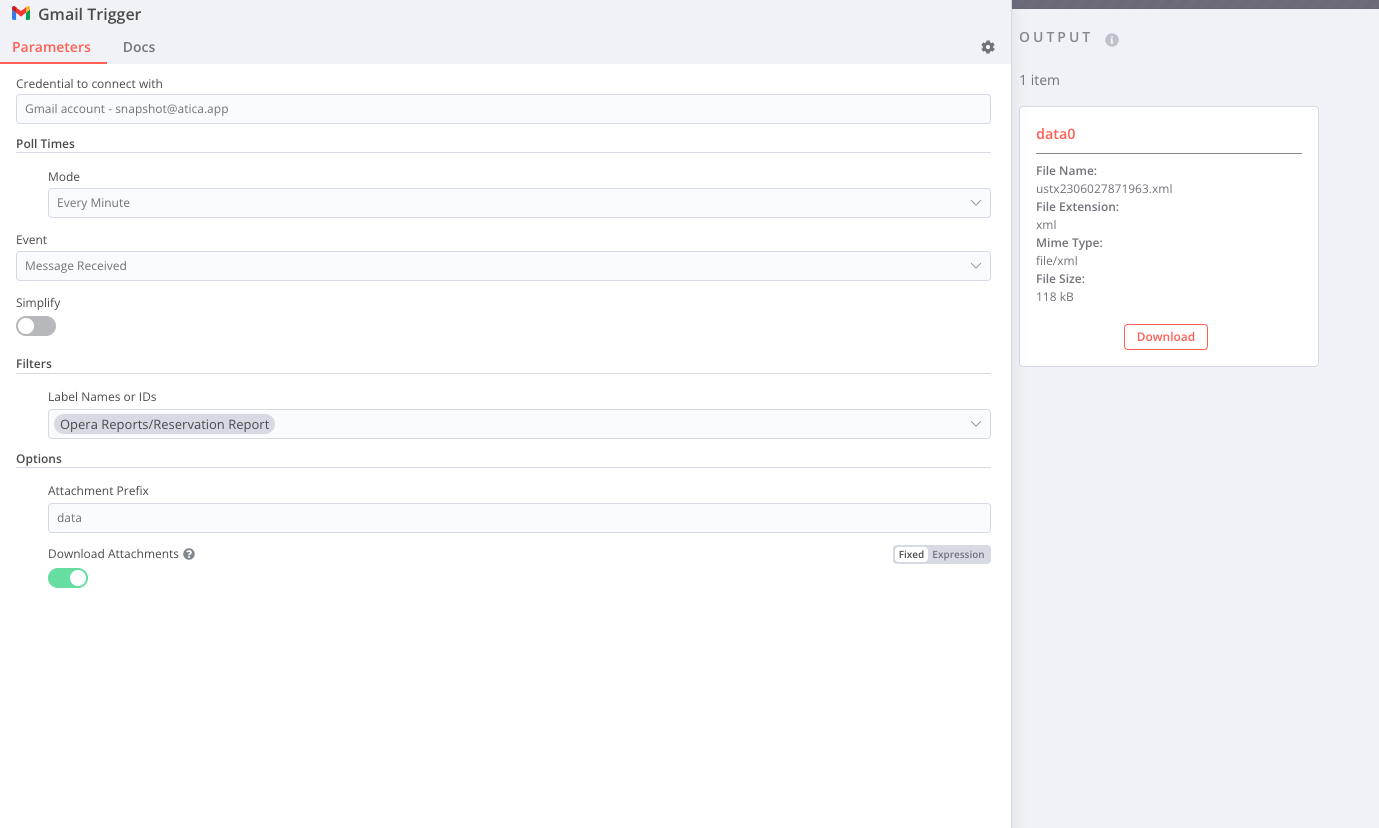The height and width of the screenshot is (828, 1379).
Task: Switch to the Docs tab
Action: pos(139,47)
